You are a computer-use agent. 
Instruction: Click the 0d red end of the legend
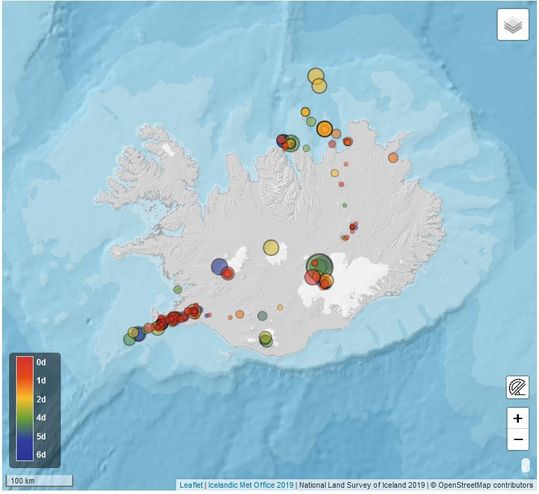(25, 362)
